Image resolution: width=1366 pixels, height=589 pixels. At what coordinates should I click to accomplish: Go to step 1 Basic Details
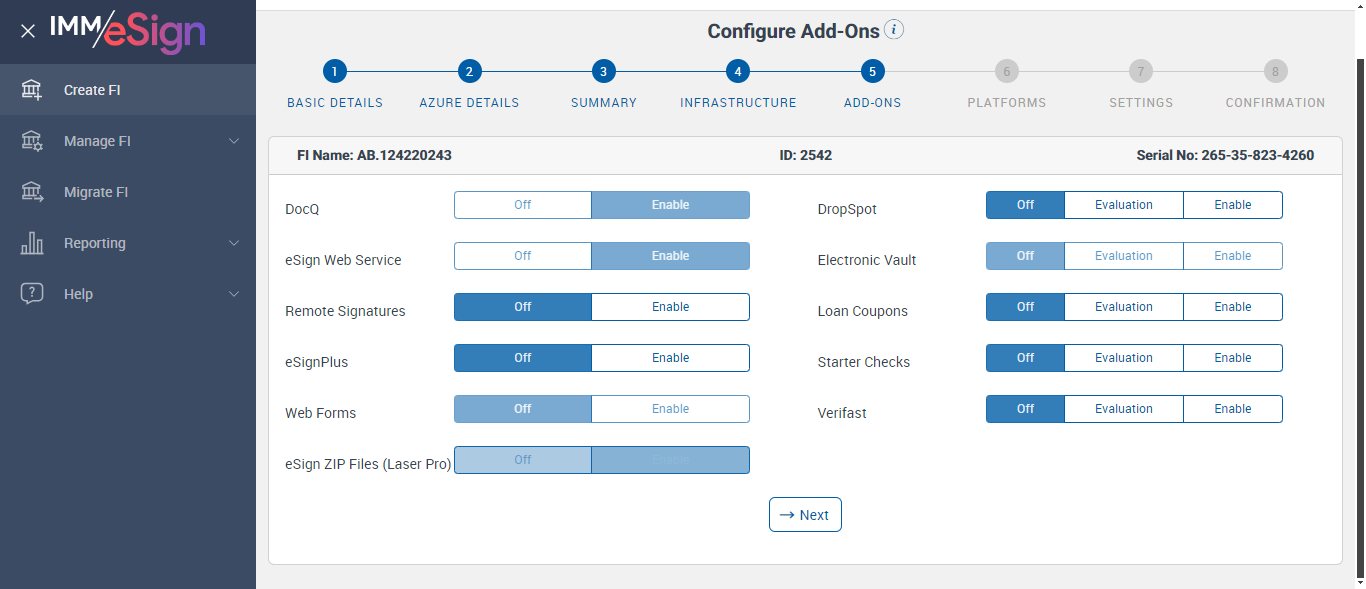click(x=334, y=72)
